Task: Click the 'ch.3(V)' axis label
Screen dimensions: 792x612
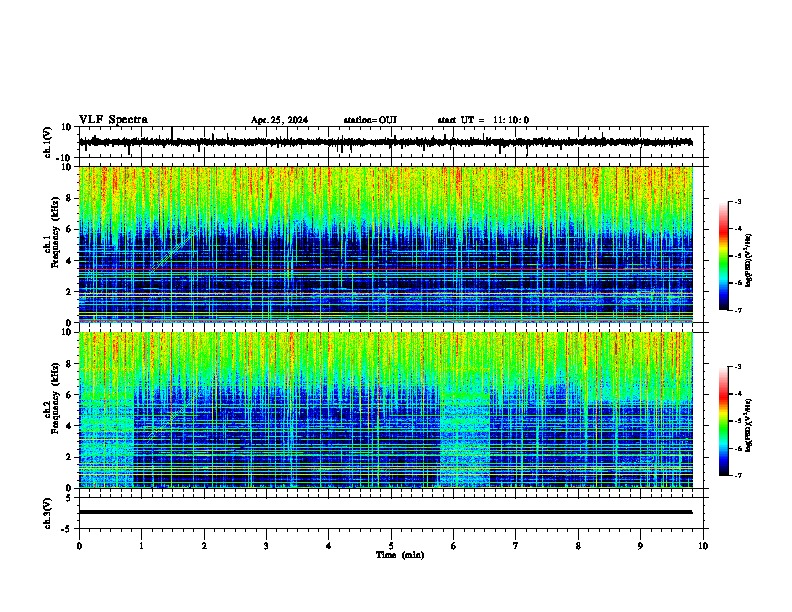Action: (48, 513)
